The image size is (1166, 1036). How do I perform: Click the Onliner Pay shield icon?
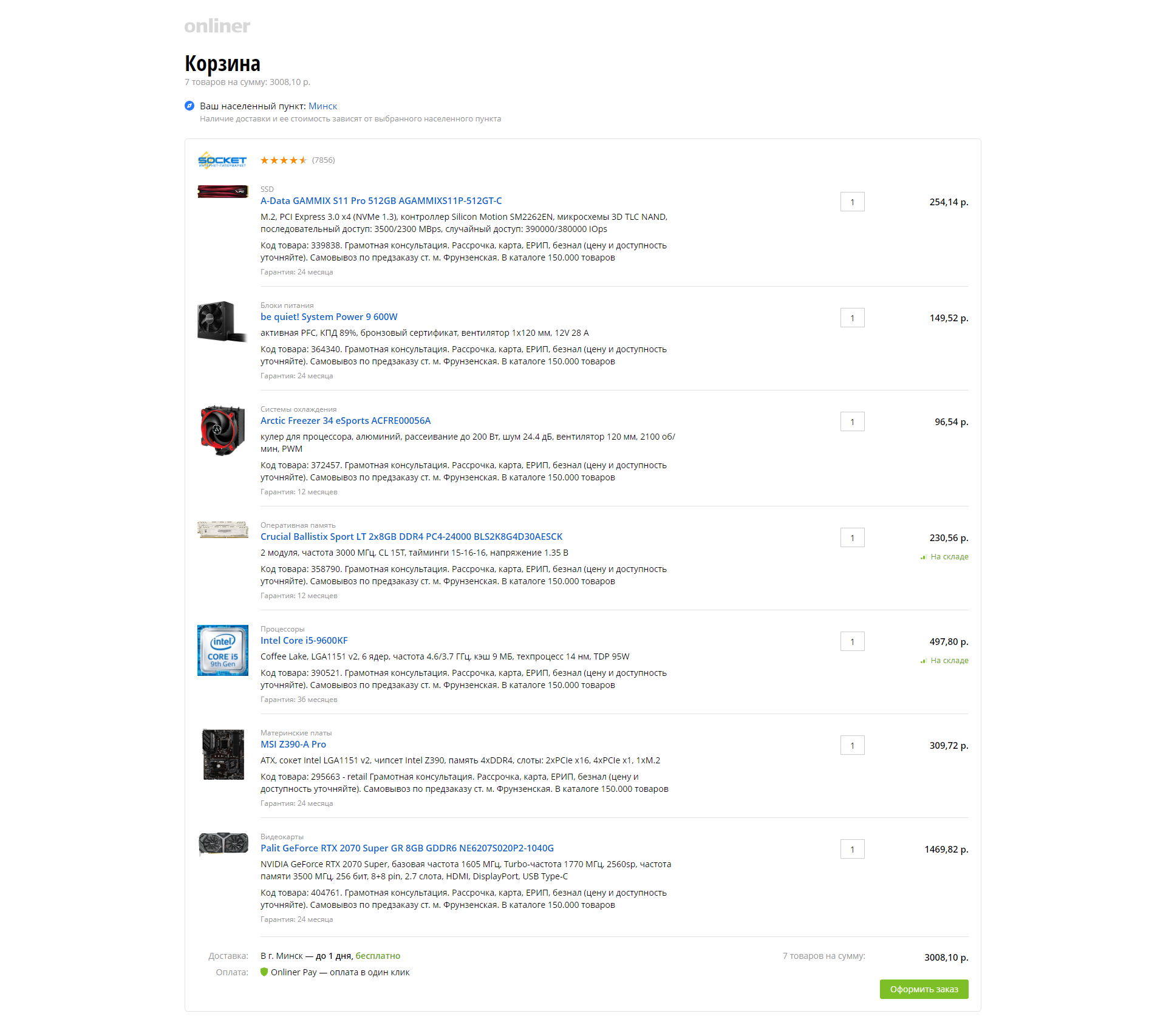pos(264,972)
